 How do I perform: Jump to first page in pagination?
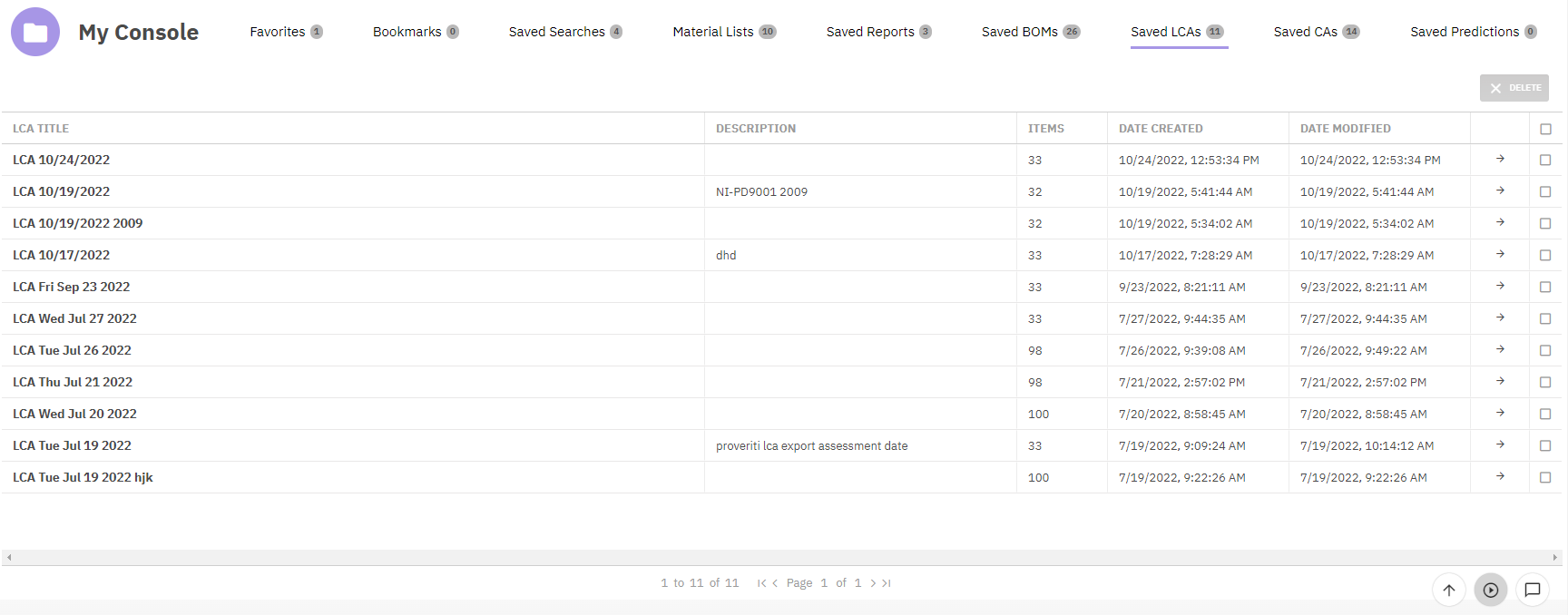point(761,583)
